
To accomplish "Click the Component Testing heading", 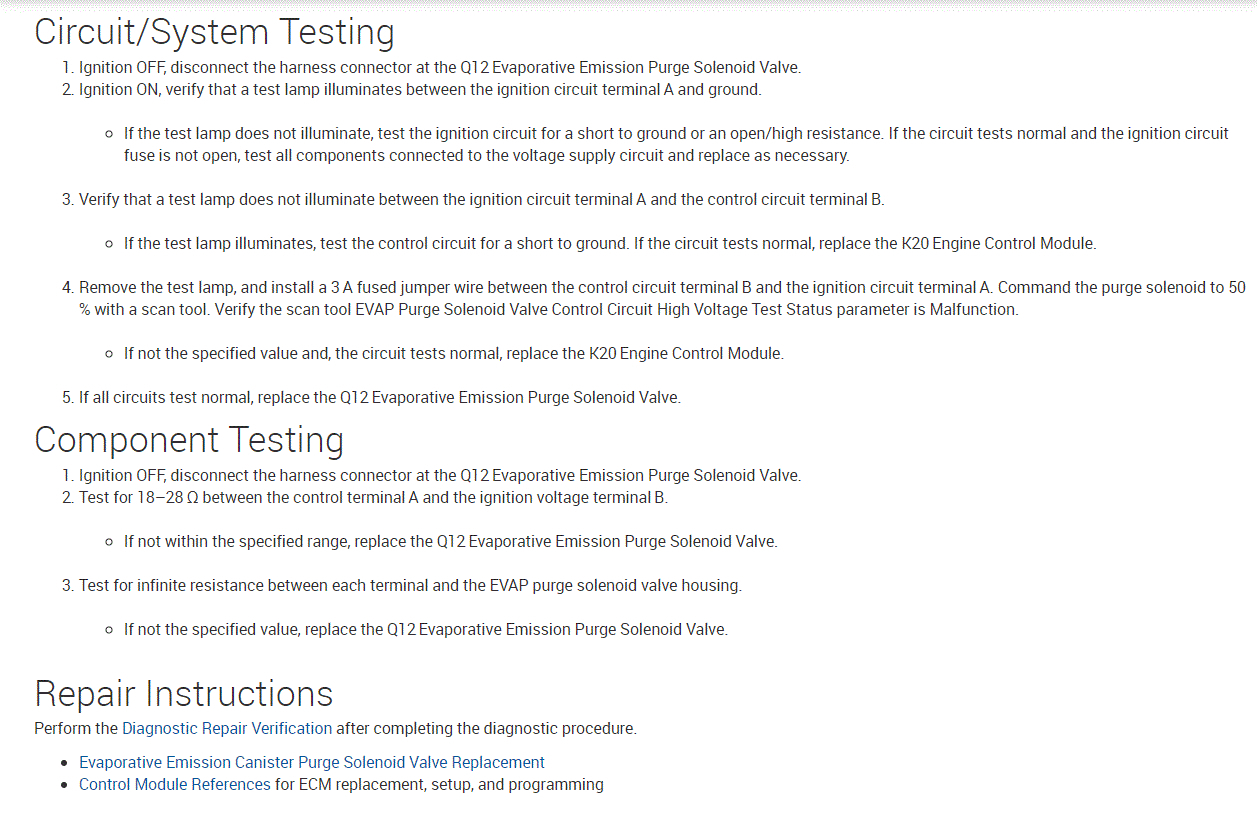I will pyautogui.click(x=189, y=440).
